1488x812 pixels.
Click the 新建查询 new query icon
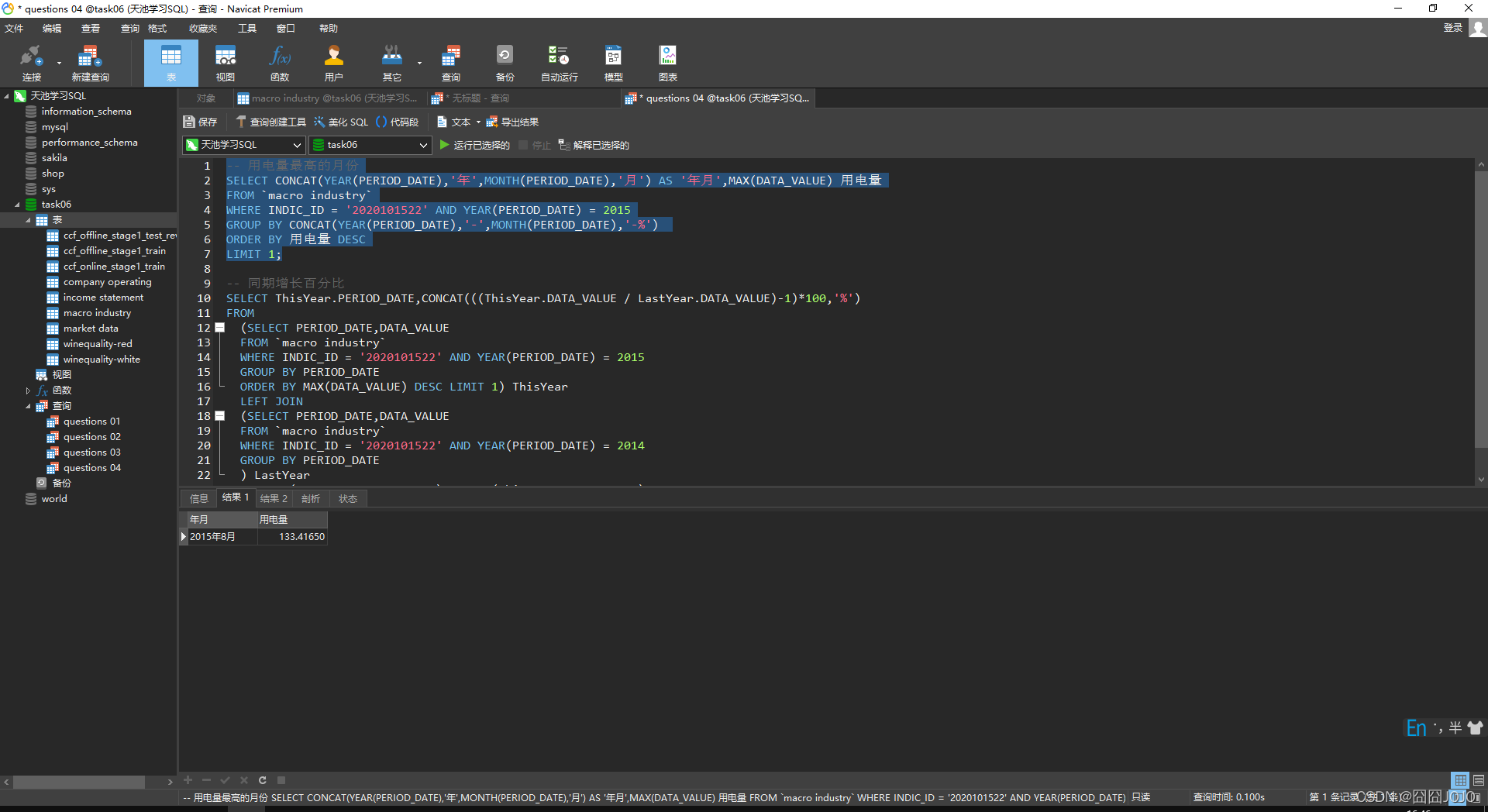pyautogui.click(x=90, y=63)
